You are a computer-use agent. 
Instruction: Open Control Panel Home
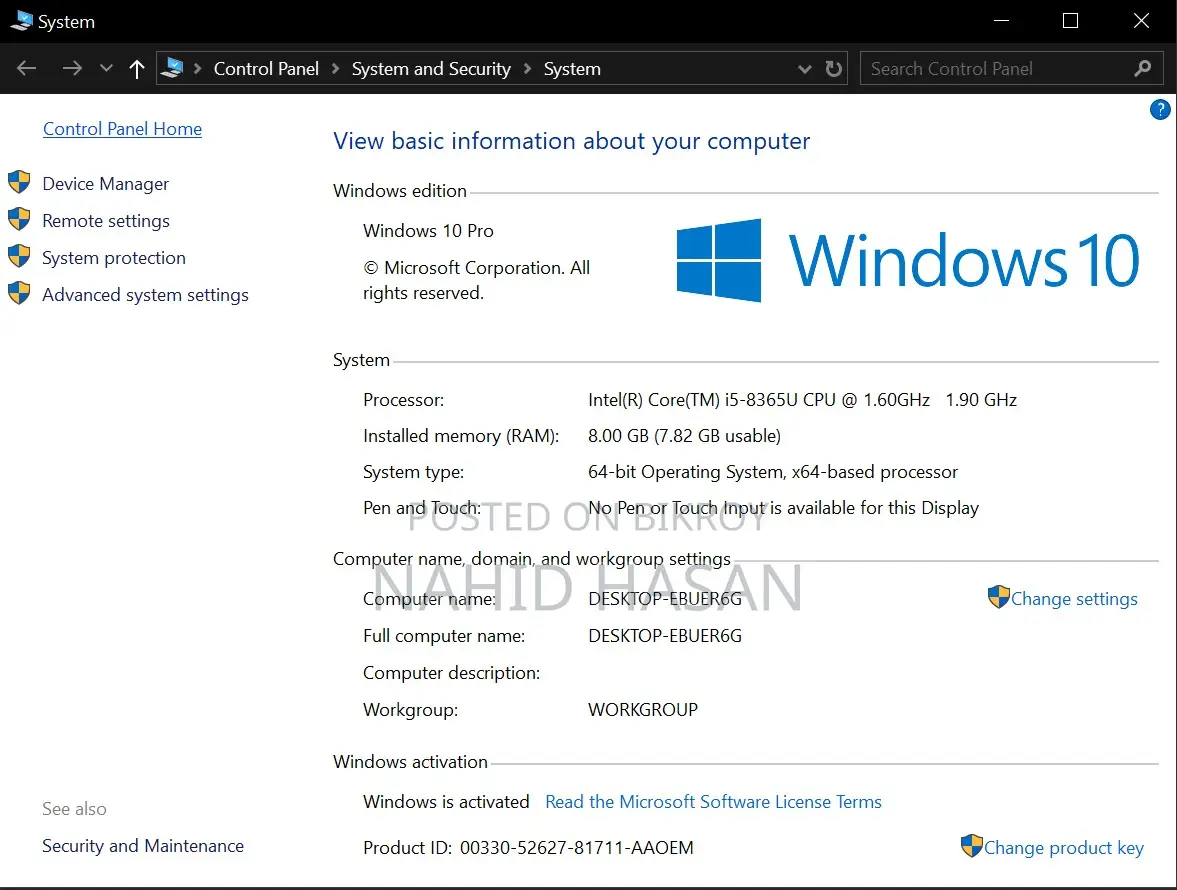click(x=122, y=129)
